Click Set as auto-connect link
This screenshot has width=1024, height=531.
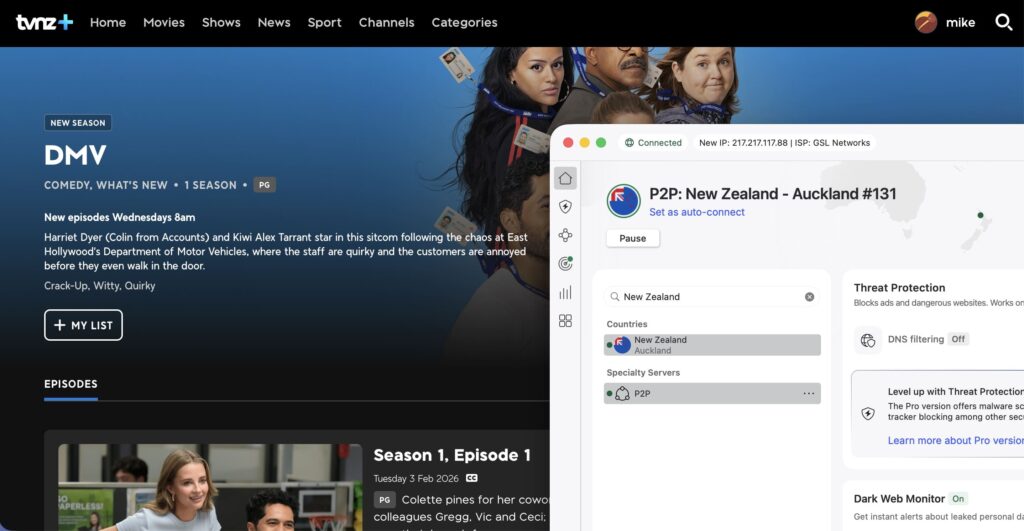[x=696, y=212]
